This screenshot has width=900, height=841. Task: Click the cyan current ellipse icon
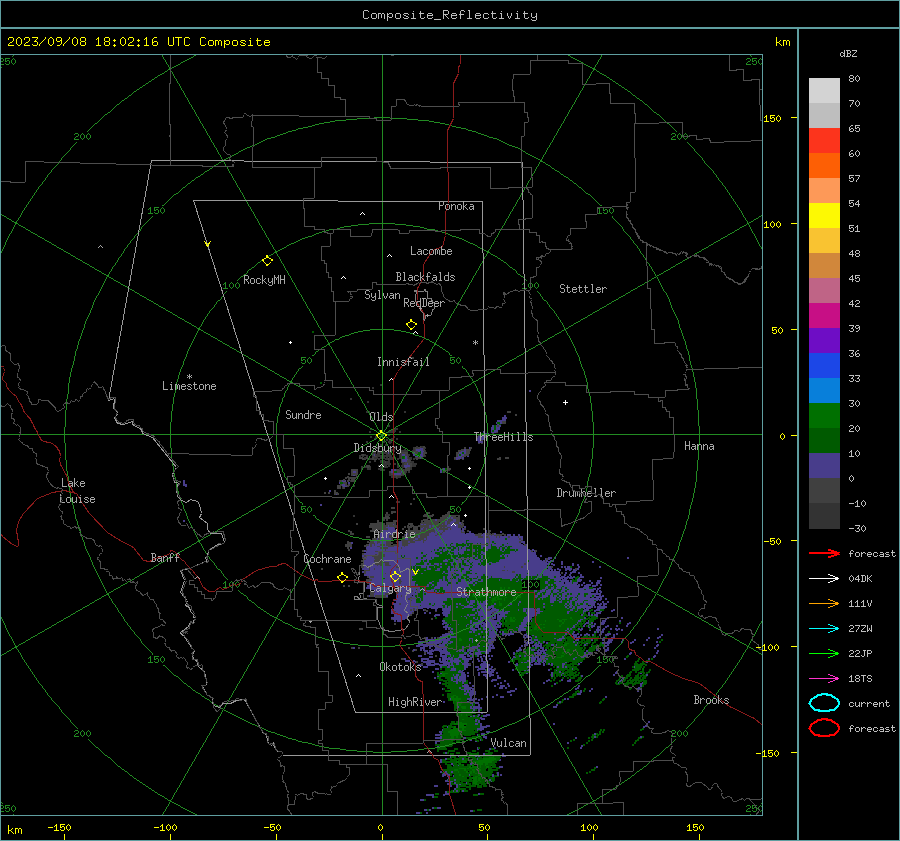(x=824, y=703)
